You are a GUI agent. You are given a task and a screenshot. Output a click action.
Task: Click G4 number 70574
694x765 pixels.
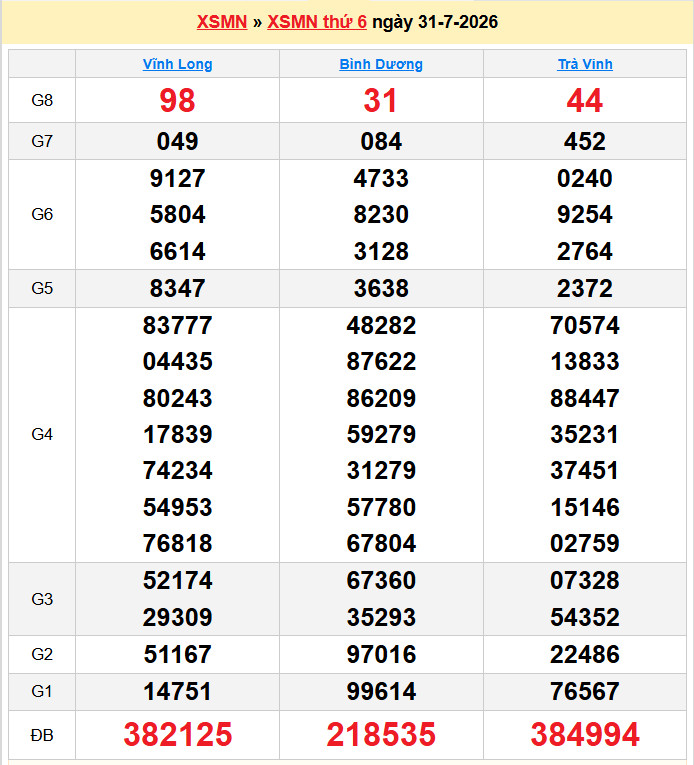click(585, 325)
